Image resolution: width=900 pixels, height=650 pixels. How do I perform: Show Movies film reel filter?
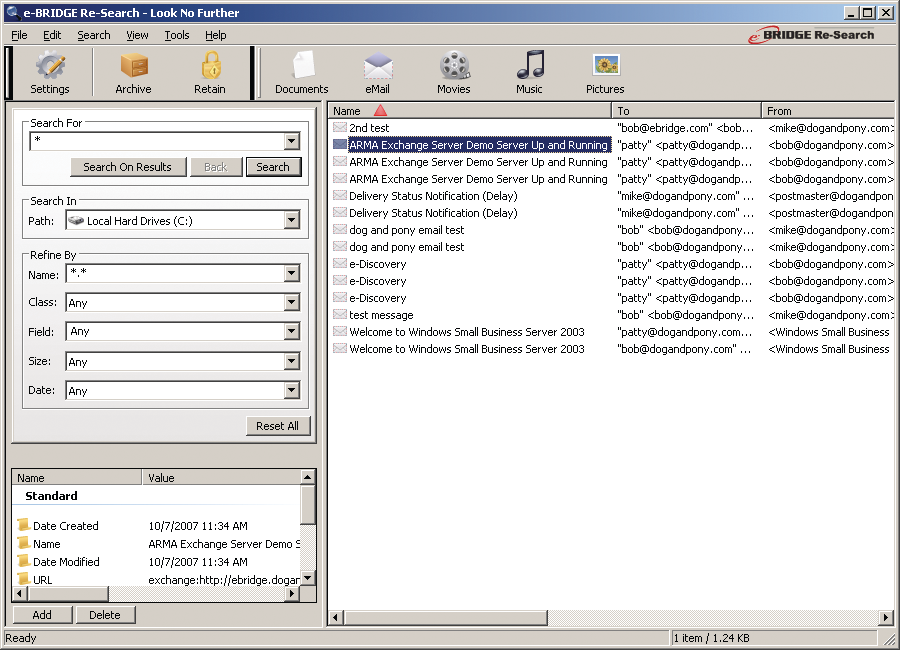(453, 67)
